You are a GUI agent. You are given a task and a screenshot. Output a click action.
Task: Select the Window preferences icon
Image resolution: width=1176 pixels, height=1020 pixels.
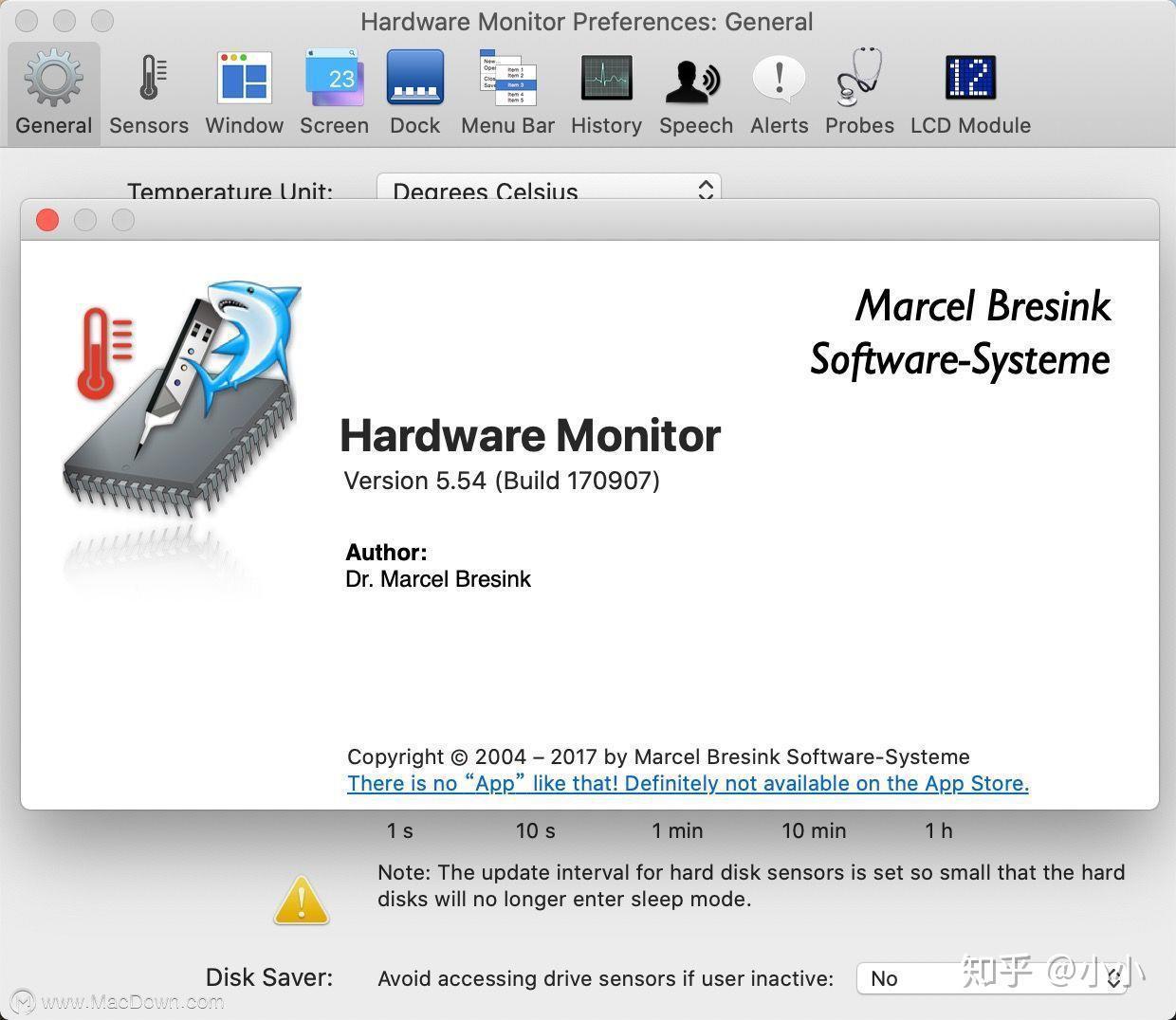244,90
